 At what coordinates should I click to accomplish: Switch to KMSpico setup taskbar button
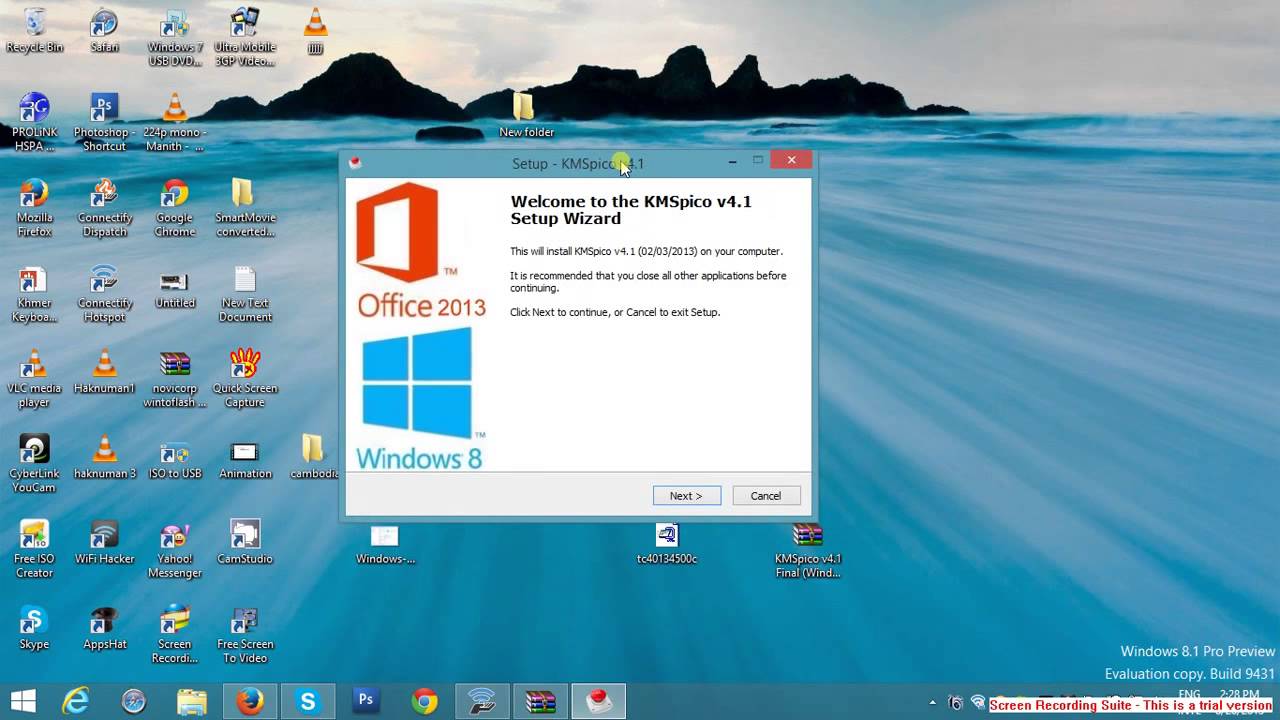coord(598,702)
